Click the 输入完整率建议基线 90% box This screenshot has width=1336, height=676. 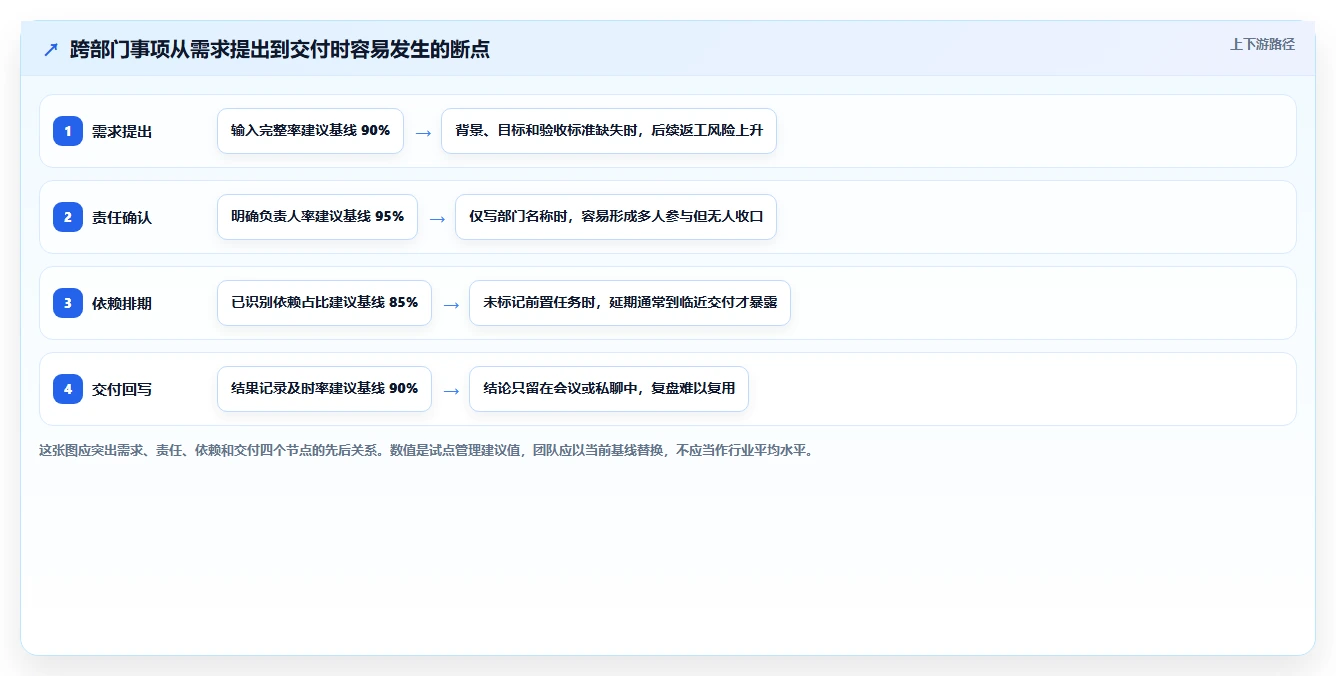coord(310,131)
